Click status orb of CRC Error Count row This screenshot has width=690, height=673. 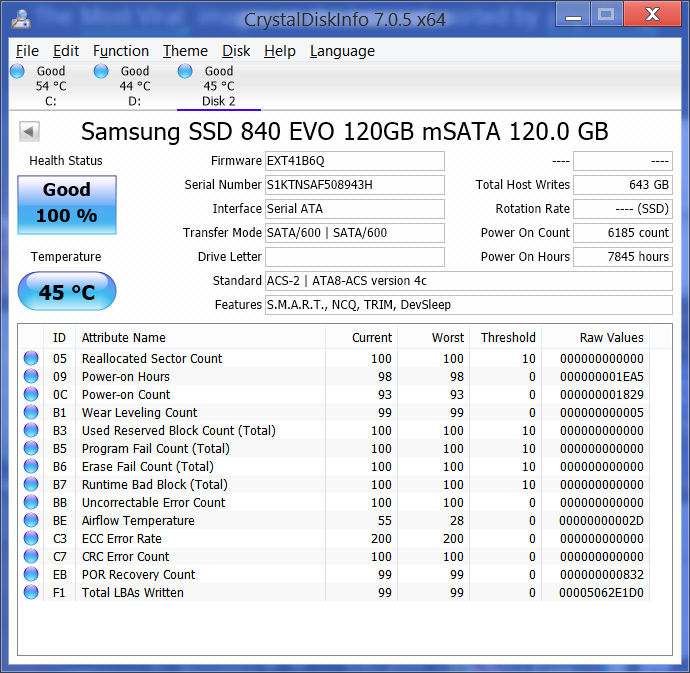(x=31, y=556)
